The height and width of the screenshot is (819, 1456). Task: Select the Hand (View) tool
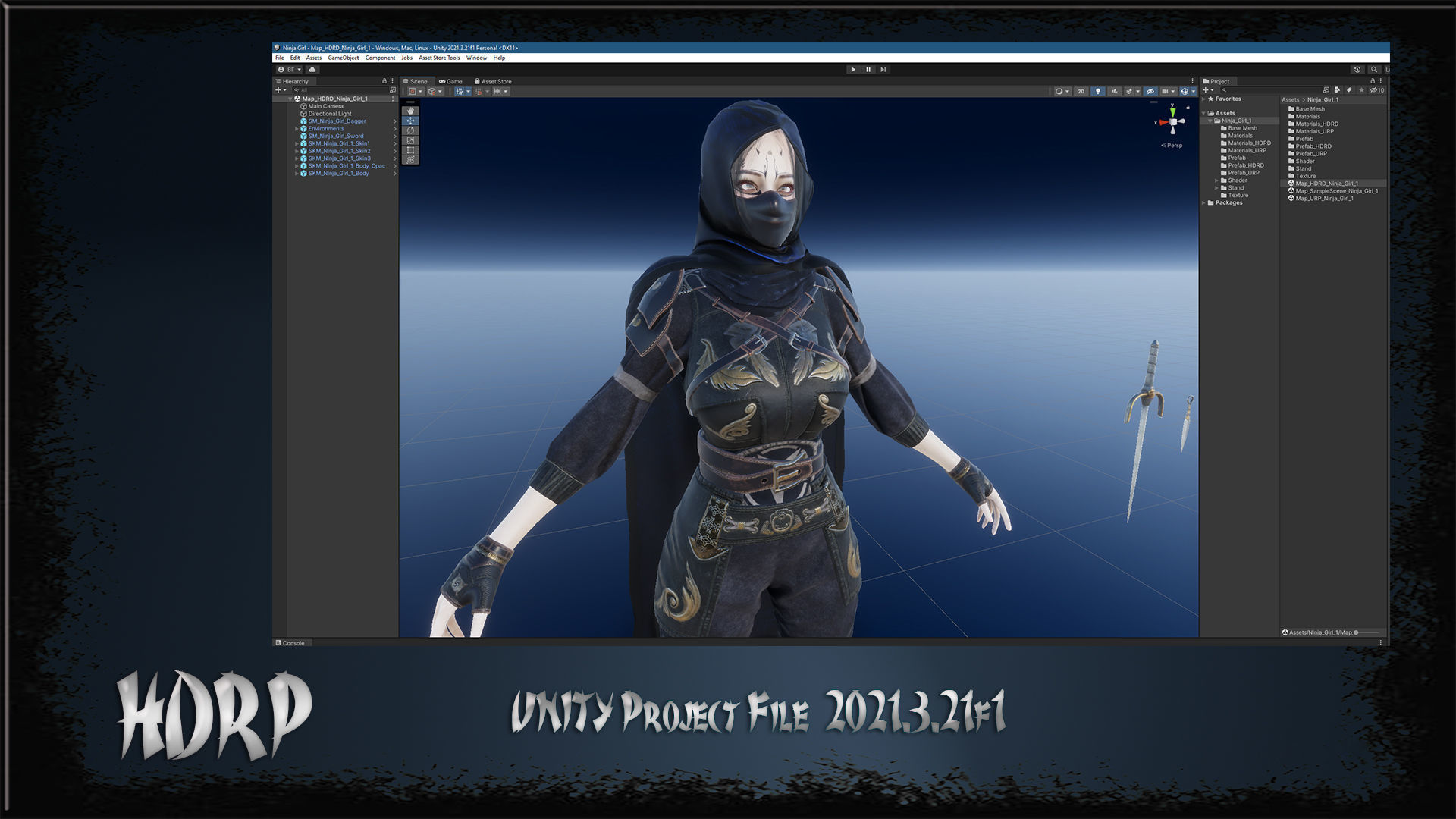[410, 111]
